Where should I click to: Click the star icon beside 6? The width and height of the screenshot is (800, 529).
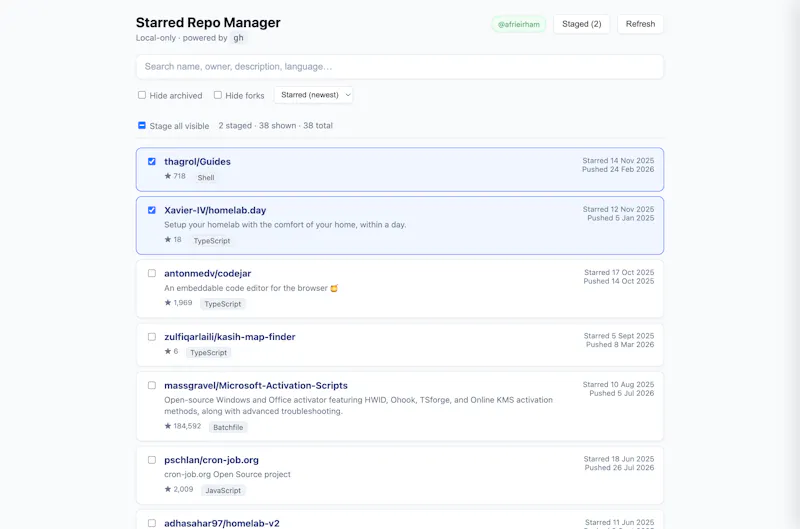pos(167,351)
